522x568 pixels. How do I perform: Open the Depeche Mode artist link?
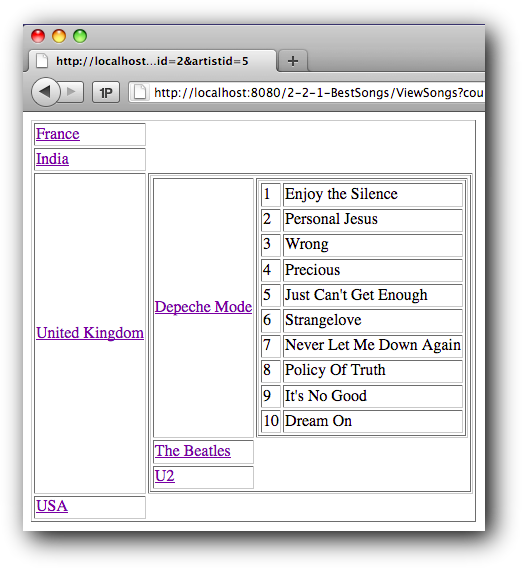pyautogui.click(x=203, y=307)
